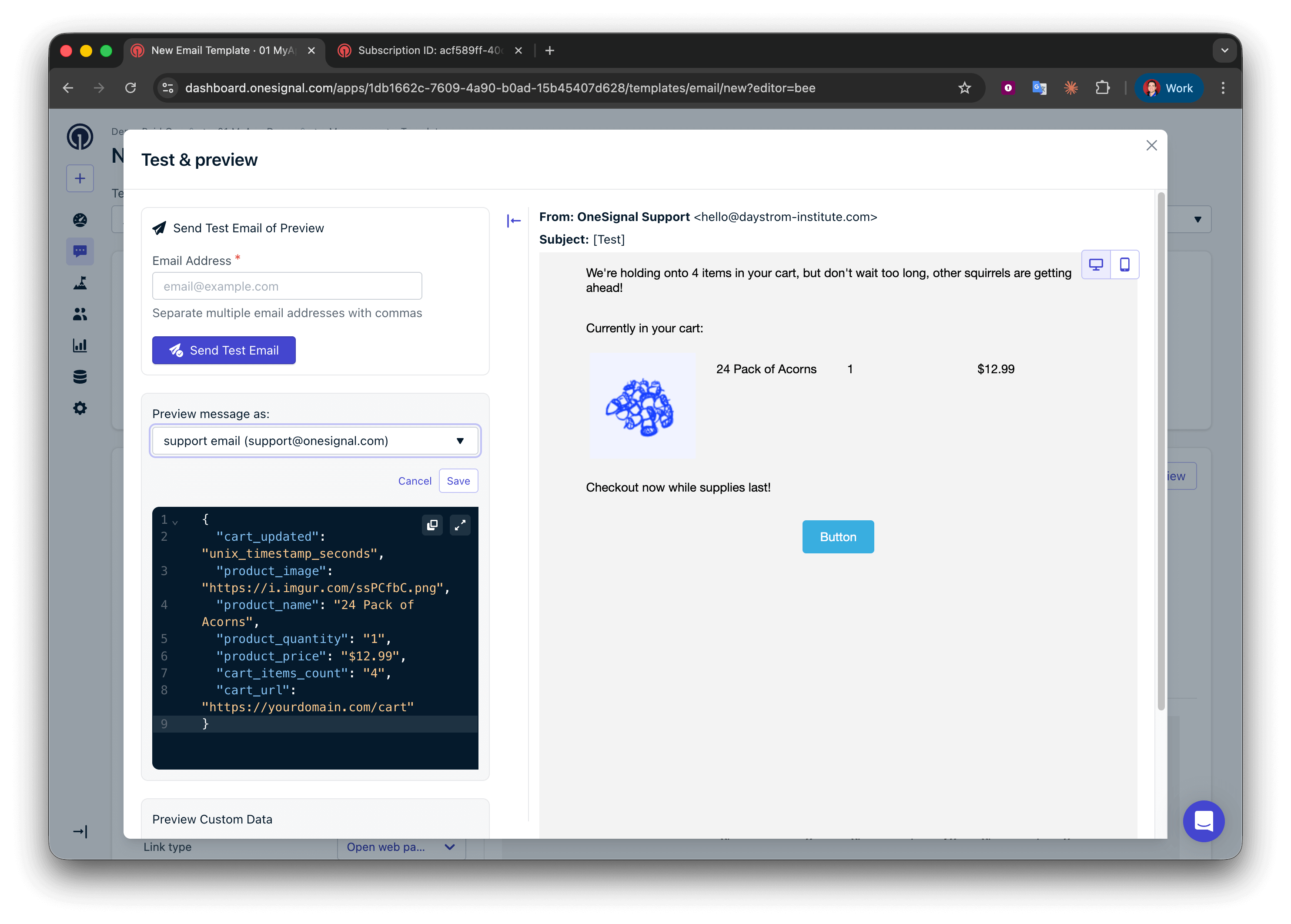Collapse the left test panel
This screenshot has height=924, width=1291.
point(514,221)
